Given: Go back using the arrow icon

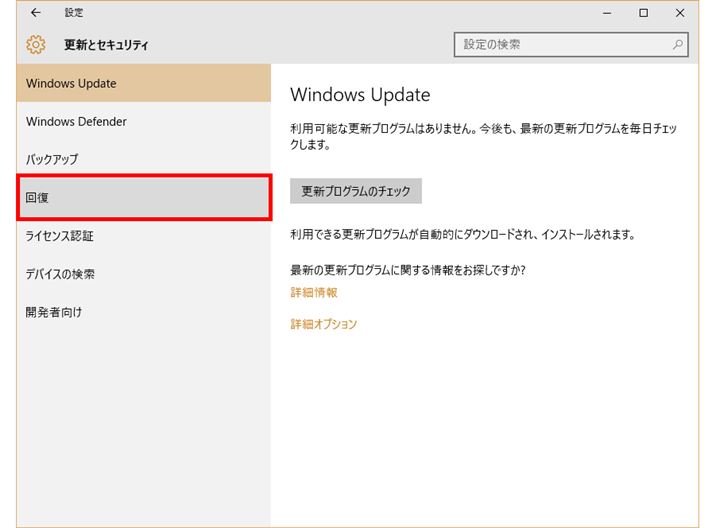Looking at the screenshot, I should [36, 13].
